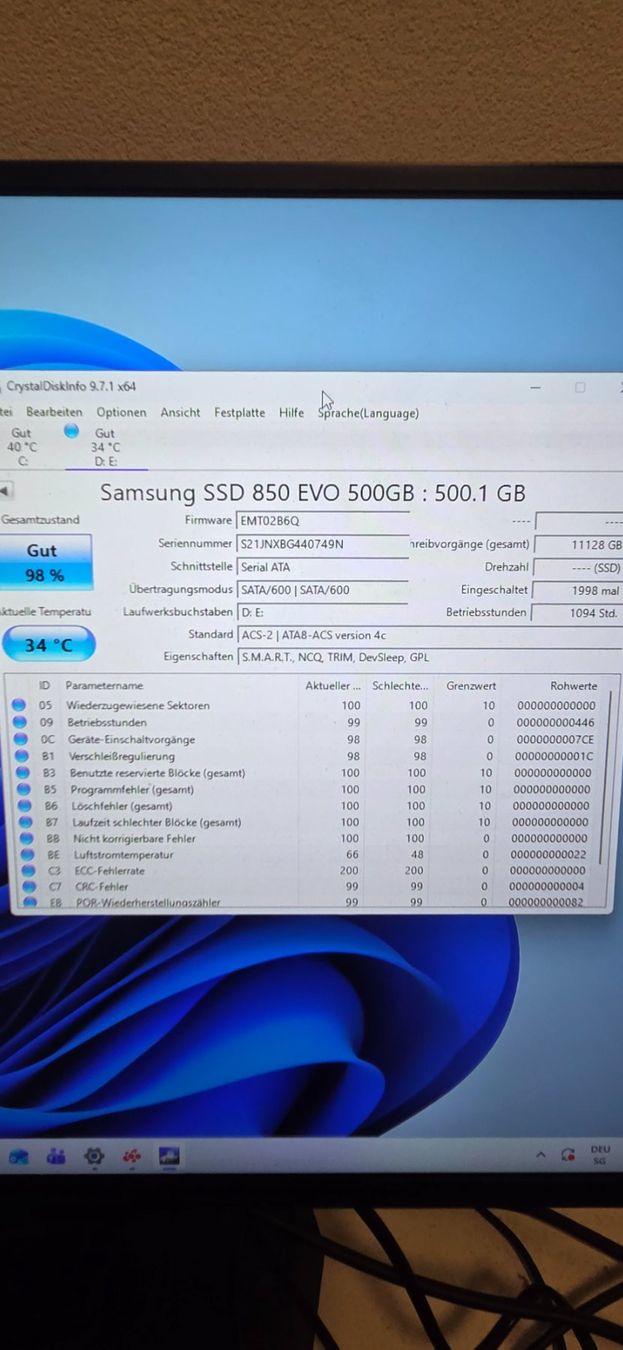Open the mail app icon in taskbar

pyautogui.click(x=19, y=1157)
